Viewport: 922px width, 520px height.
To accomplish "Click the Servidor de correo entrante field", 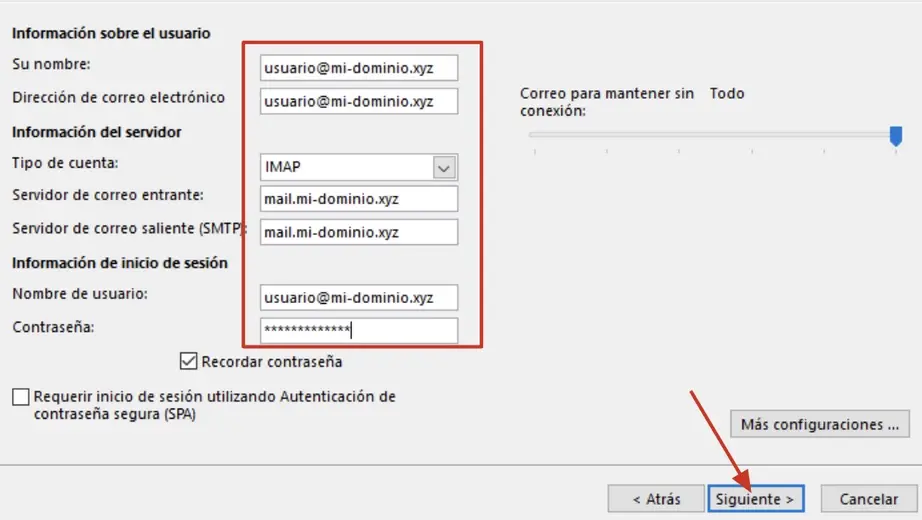I will point(359,199).
